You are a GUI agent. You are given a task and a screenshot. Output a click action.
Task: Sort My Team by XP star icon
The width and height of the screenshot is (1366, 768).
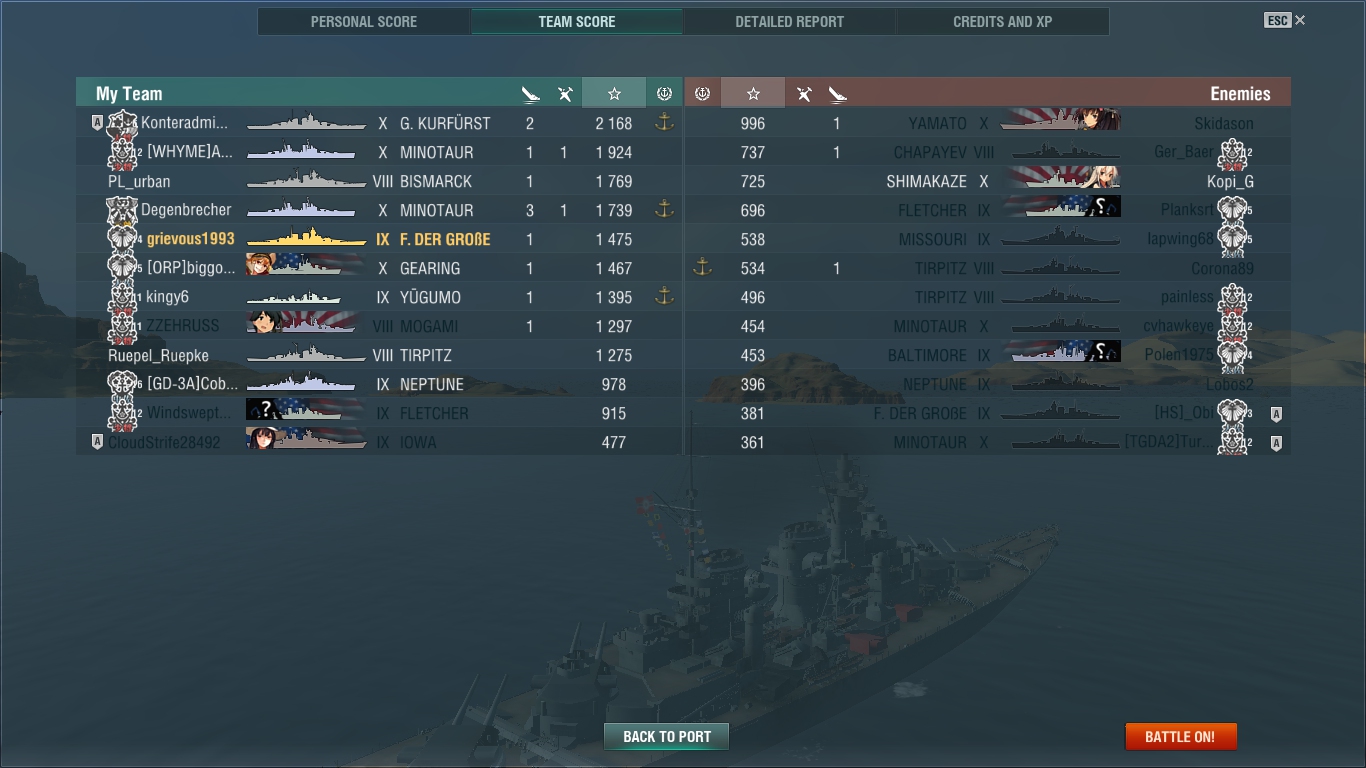click(614, 93)
